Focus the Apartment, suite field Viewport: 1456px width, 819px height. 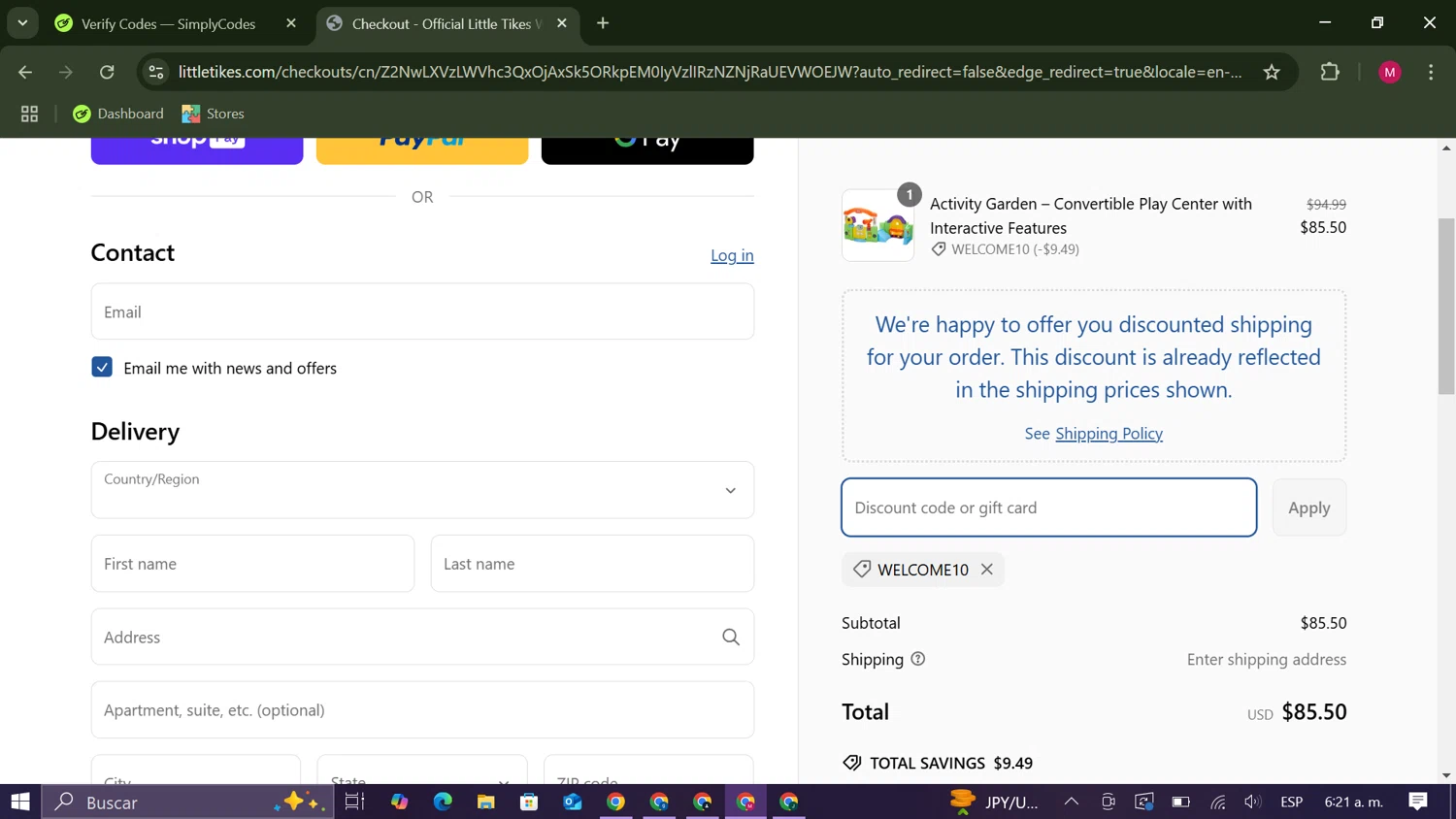tap(422, 710)
